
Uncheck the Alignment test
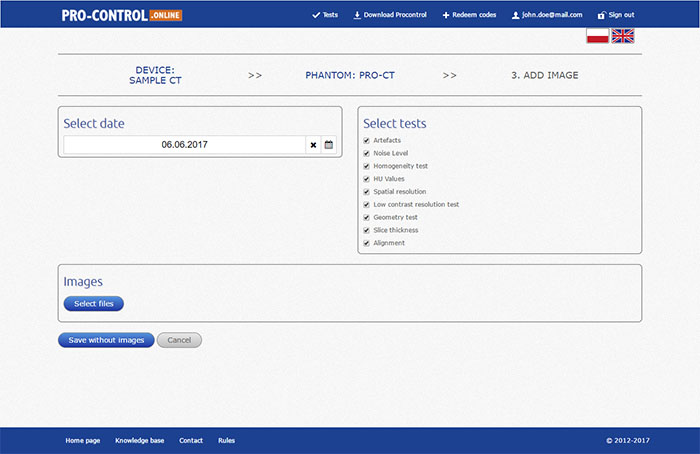[367, 243]
